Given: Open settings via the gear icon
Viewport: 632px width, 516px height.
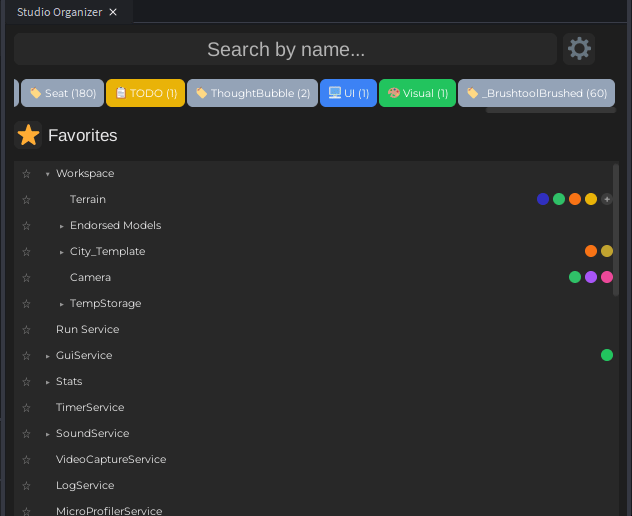Looking at the screenshot, I should [x=579, y=48].
